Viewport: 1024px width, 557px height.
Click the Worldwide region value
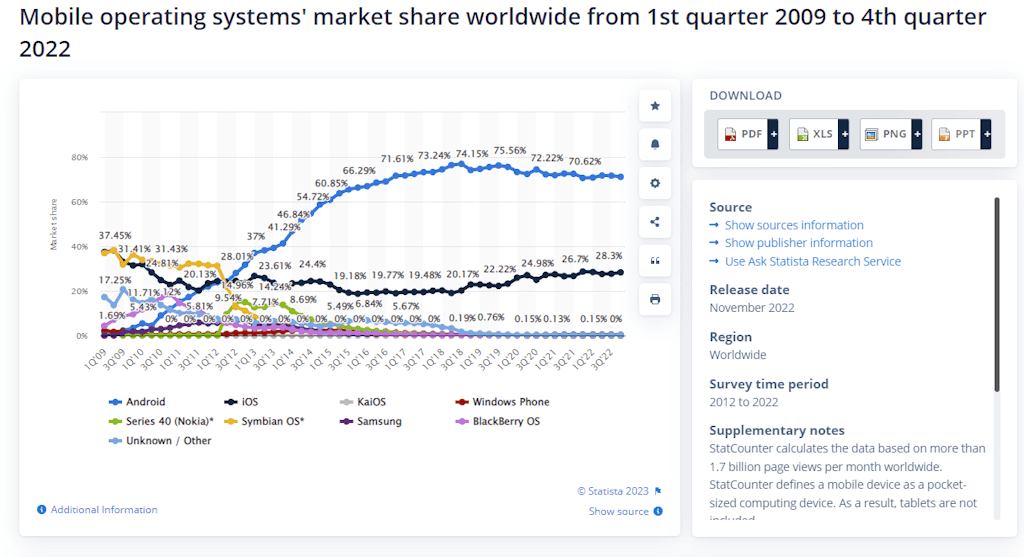coord(738,355)
